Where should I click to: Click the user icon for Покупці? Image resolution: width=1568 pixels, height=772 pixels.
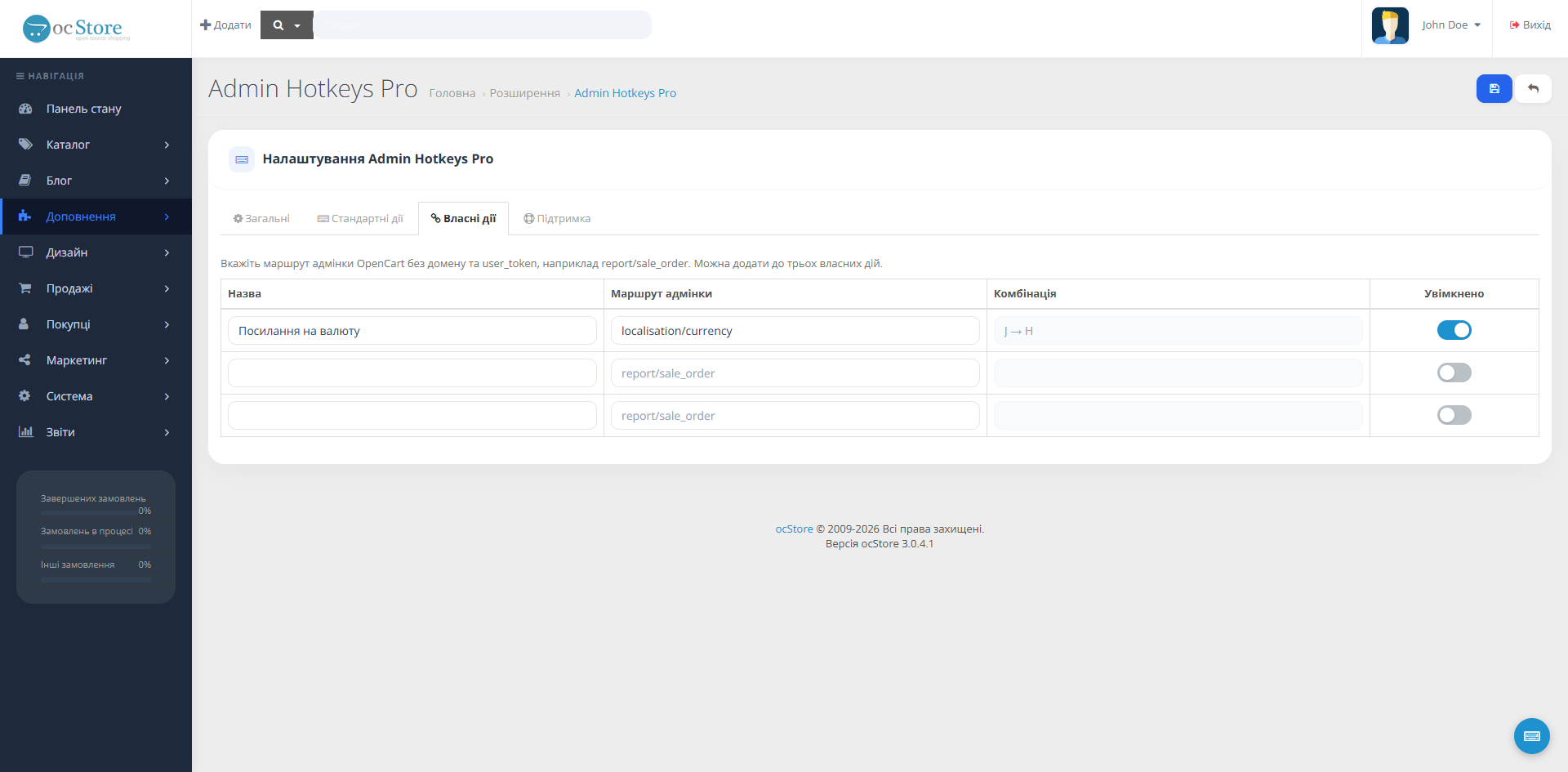click(x=24, y=324)
